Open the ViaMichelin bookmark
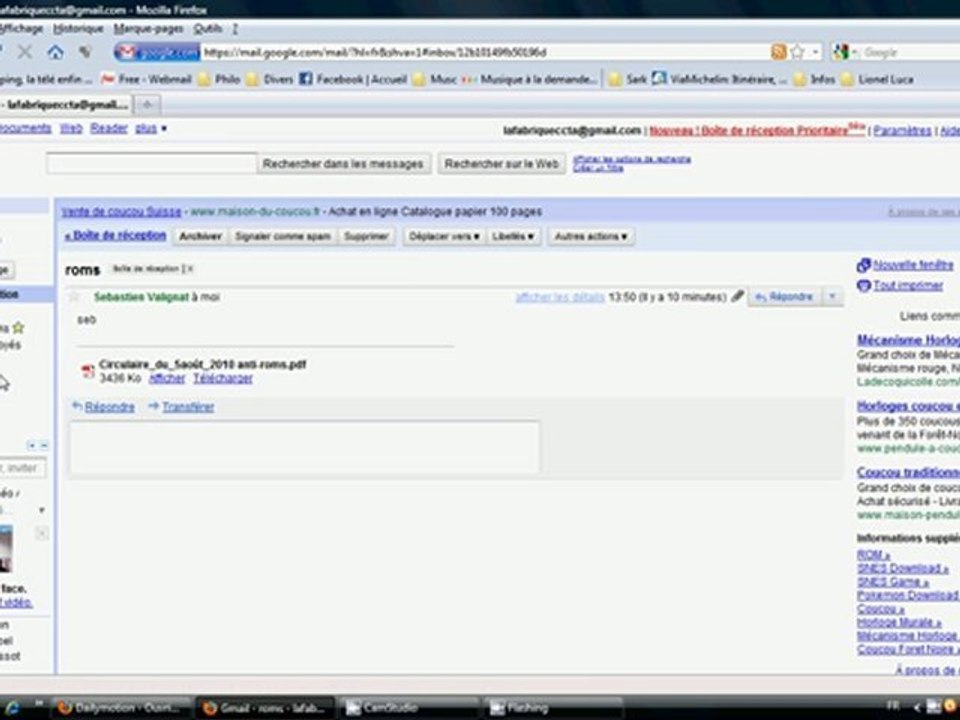The height and width of the screenshot is (720, 960). click(x=719, y=79)
